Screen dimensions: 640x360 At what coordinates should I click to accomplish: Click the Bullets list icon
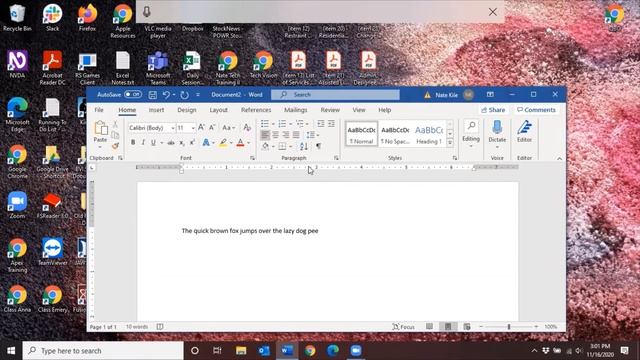point(265,123)
